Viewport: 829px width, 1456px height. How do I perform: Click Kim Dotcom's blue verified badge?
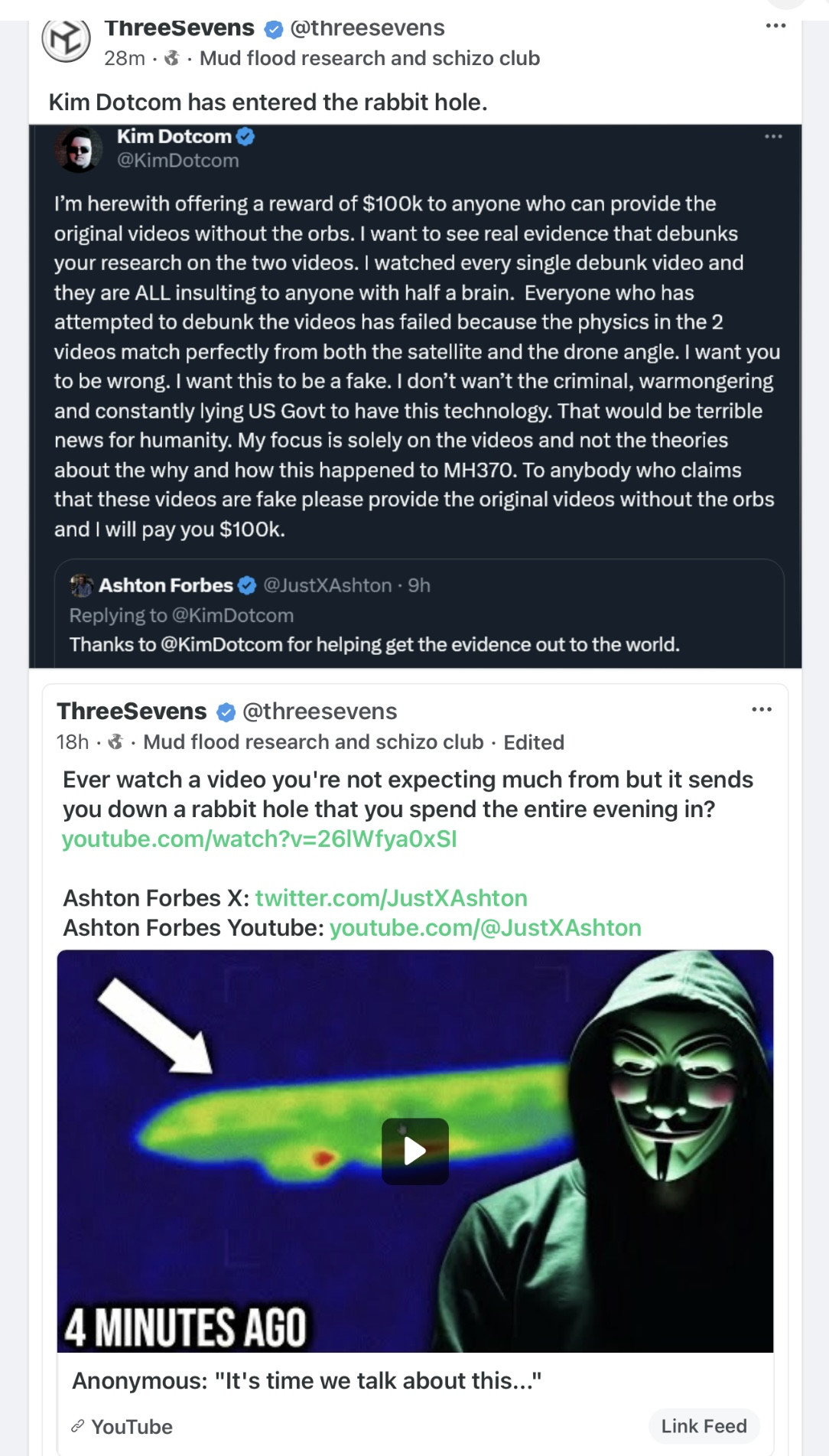point(245,137)
